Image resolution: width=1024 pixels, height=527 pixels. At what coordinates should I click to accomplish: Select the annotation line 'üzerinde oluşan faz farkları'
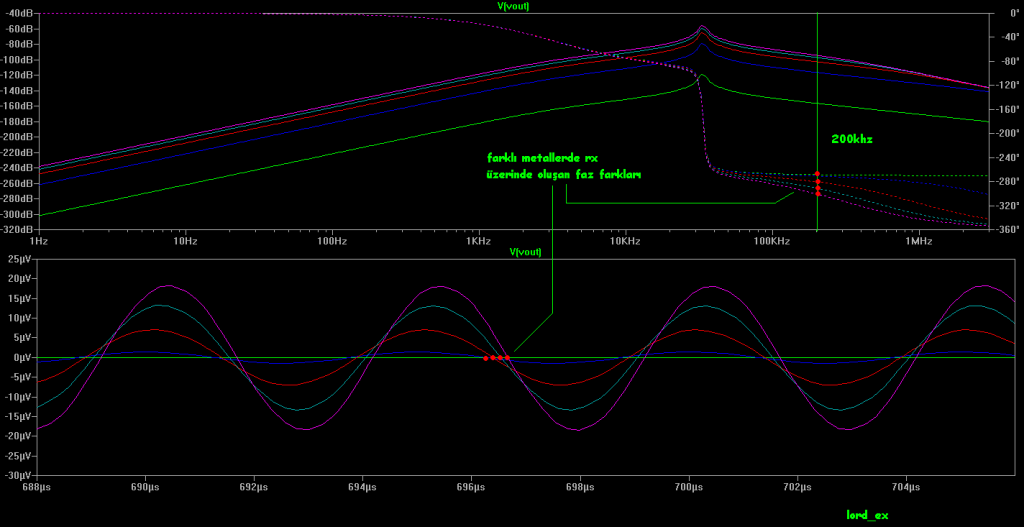565,175
